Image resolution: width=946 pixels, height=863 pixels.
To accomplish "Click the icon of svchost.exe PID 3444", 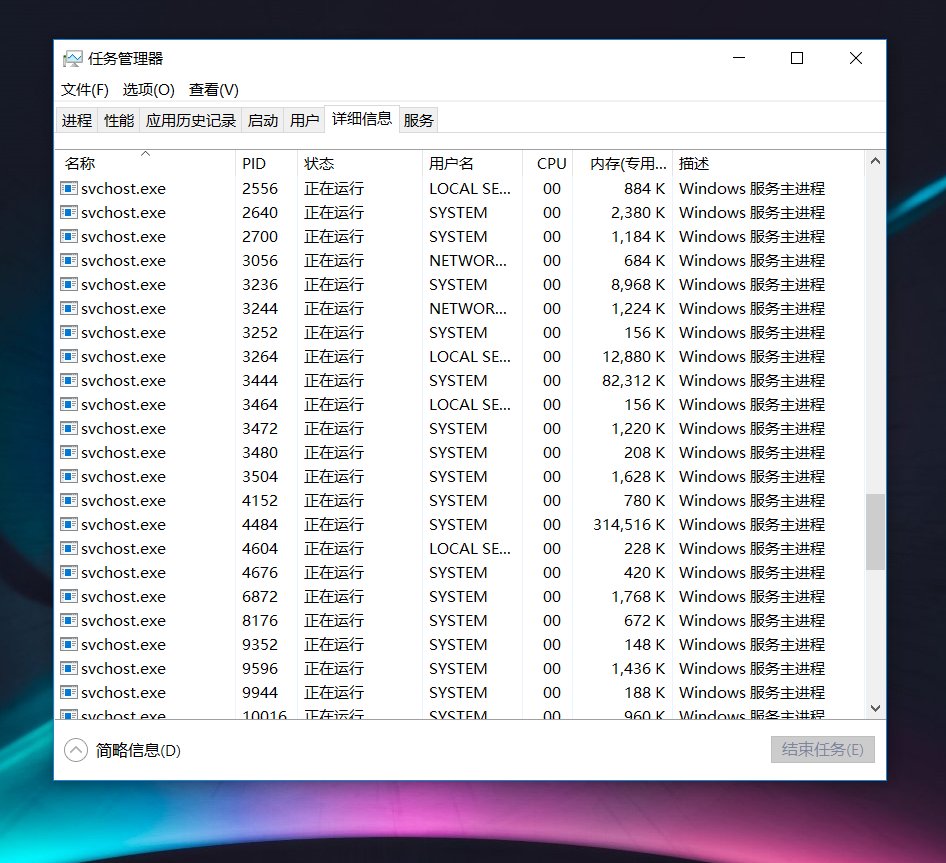I will [69, 380].
